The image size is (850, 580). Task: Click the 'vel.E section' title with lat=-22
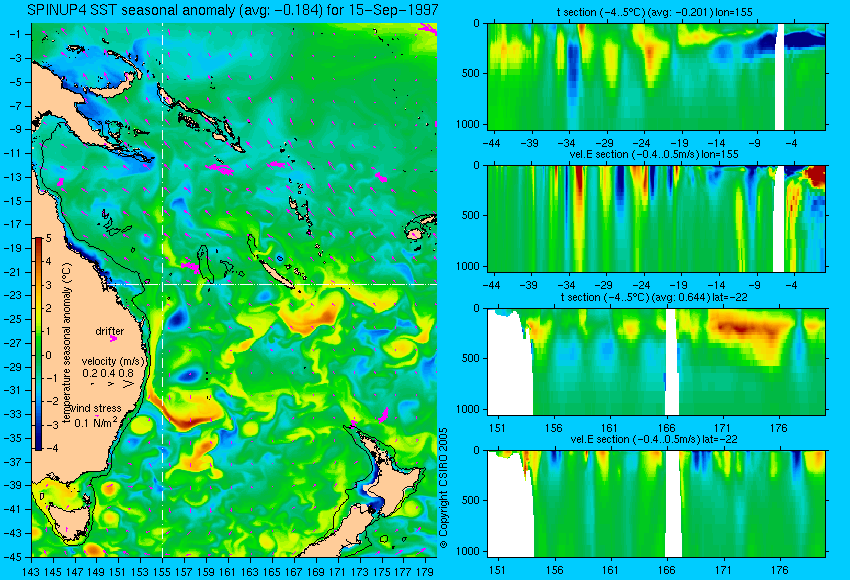pyautogui.click(x=654, y=439)
